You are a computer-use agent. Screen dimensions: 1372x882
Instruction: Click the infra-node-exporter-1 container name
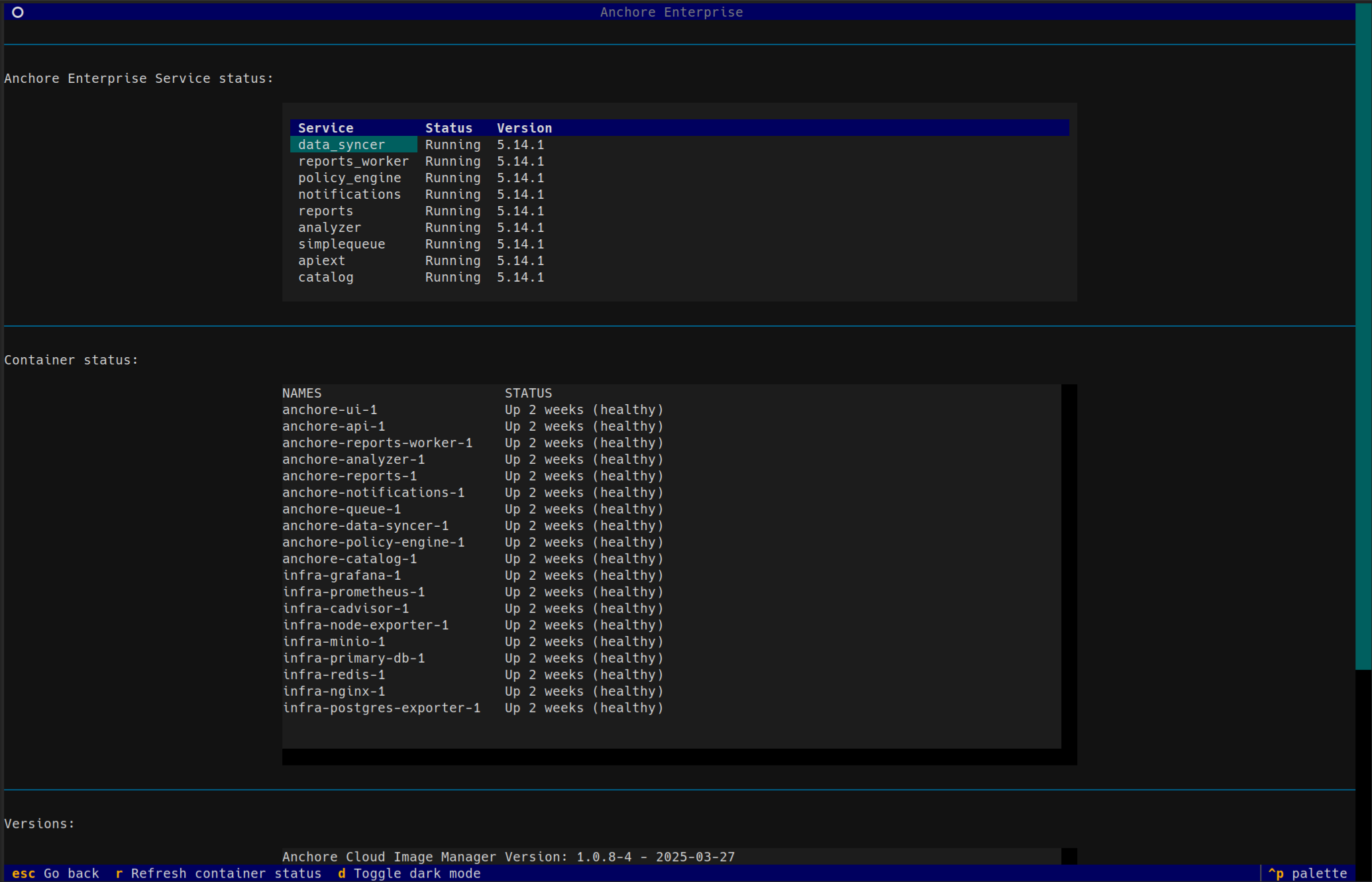(x=365, y=625)
